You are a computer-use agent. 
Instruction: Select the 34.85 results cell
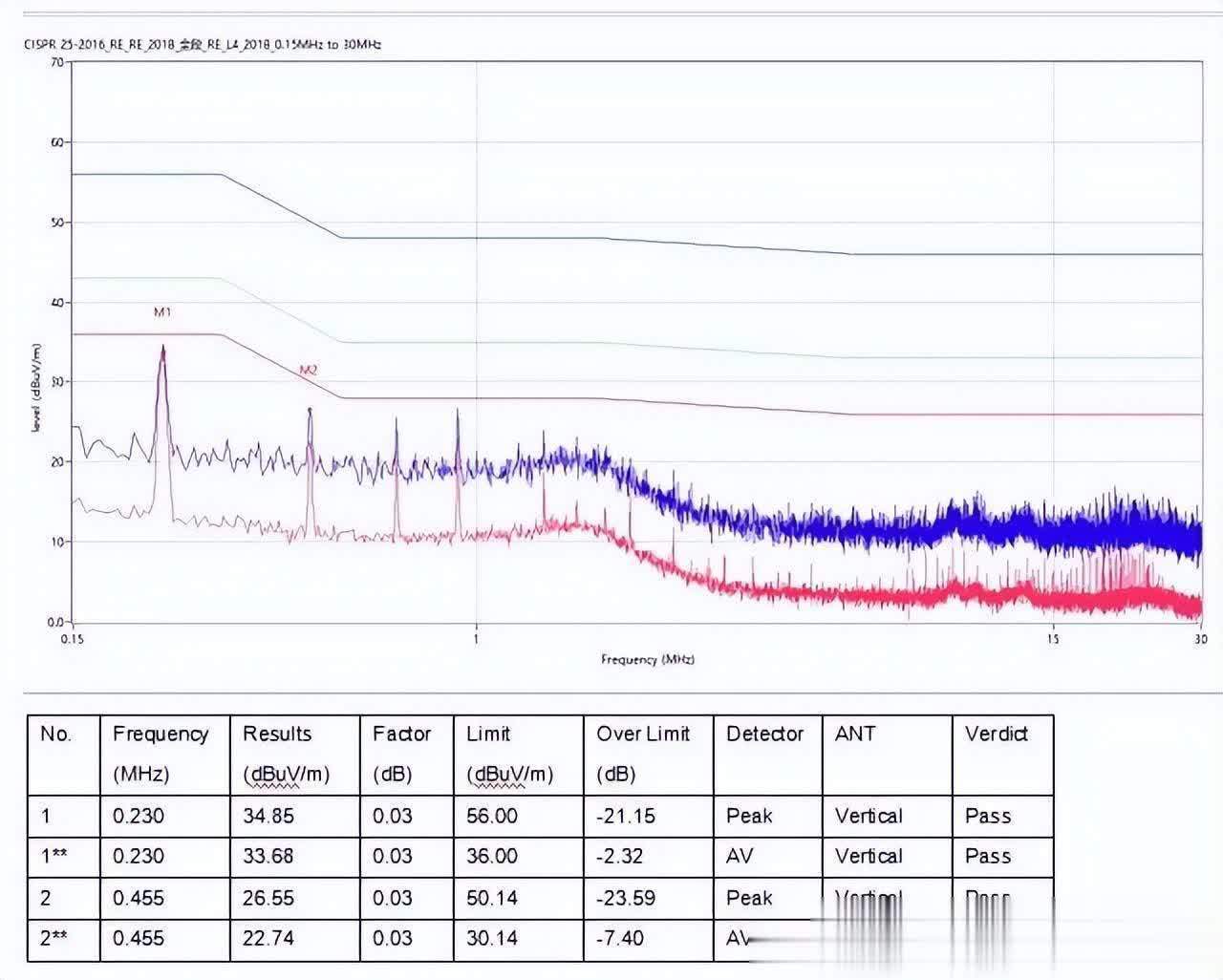[x=268, y=816]
